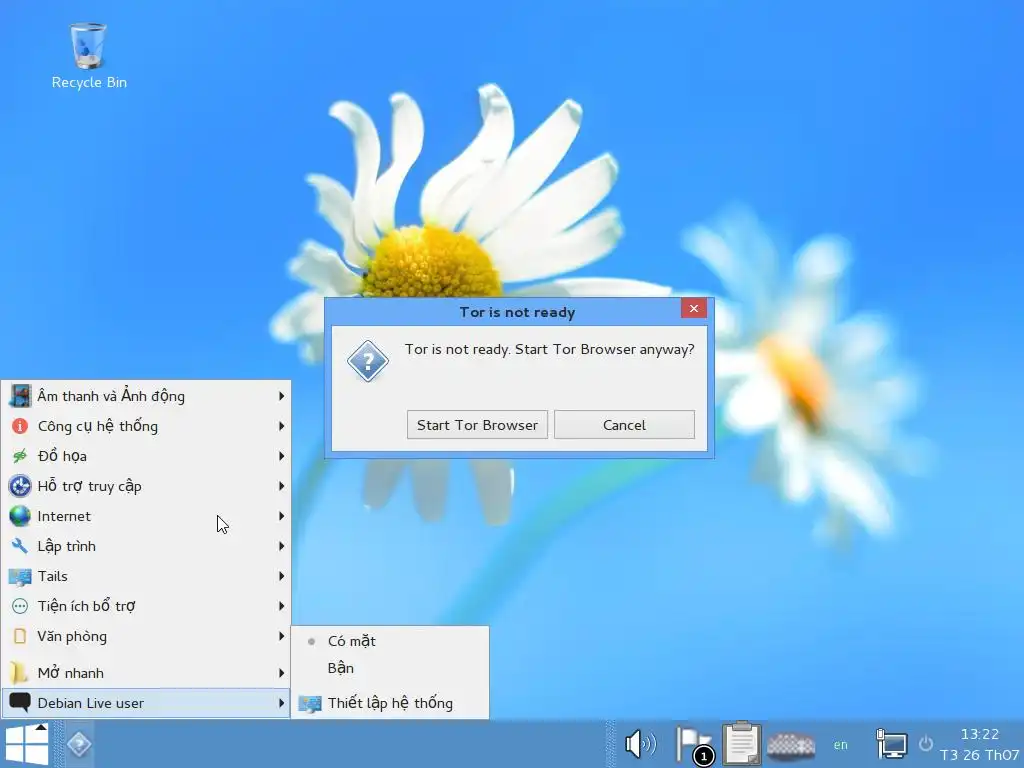
Task: Open the Đồ họa menu entry
Action: [x=146, y=456]
